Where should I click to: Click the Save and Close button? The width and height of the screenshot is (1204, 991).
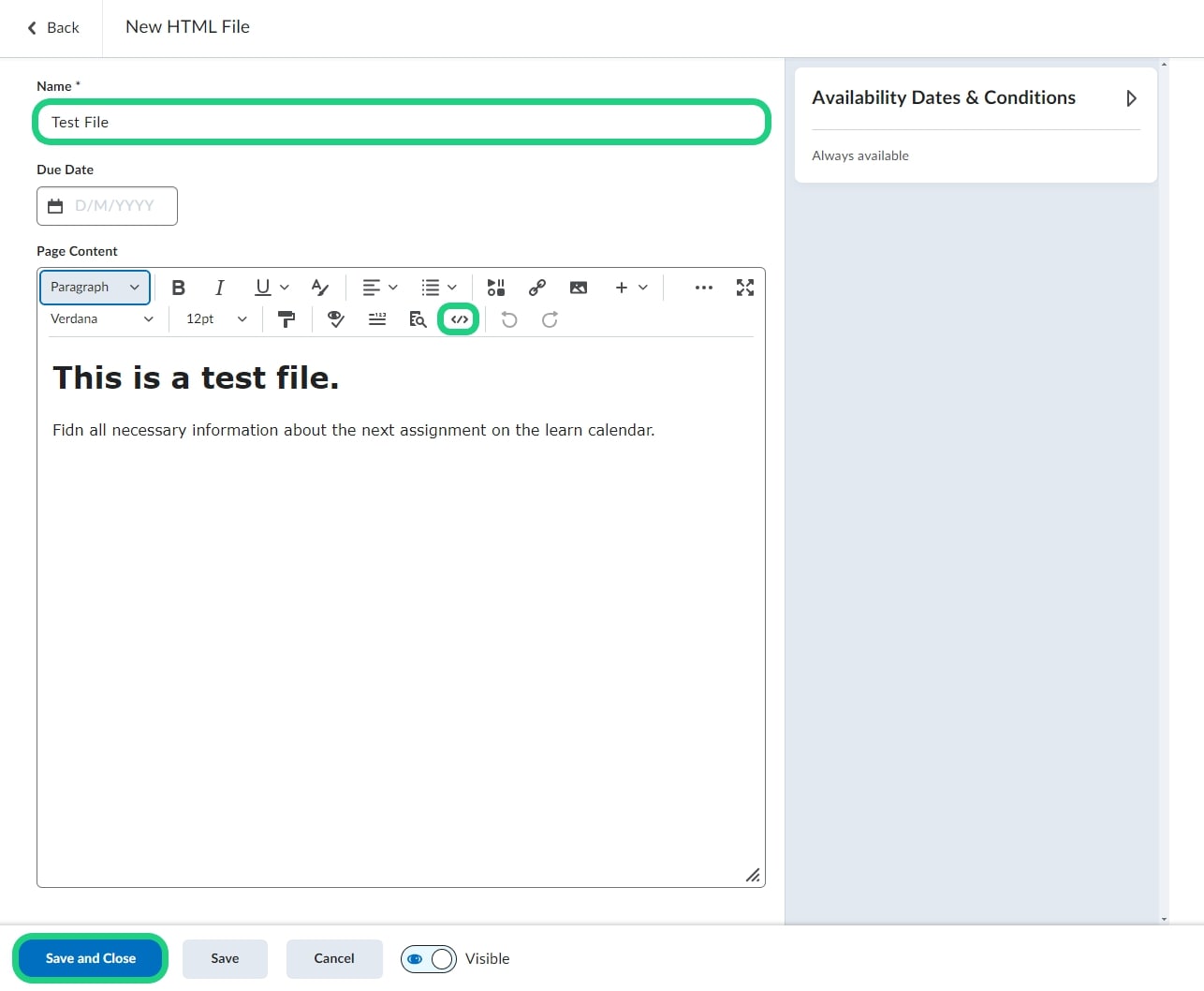point(91,958)
